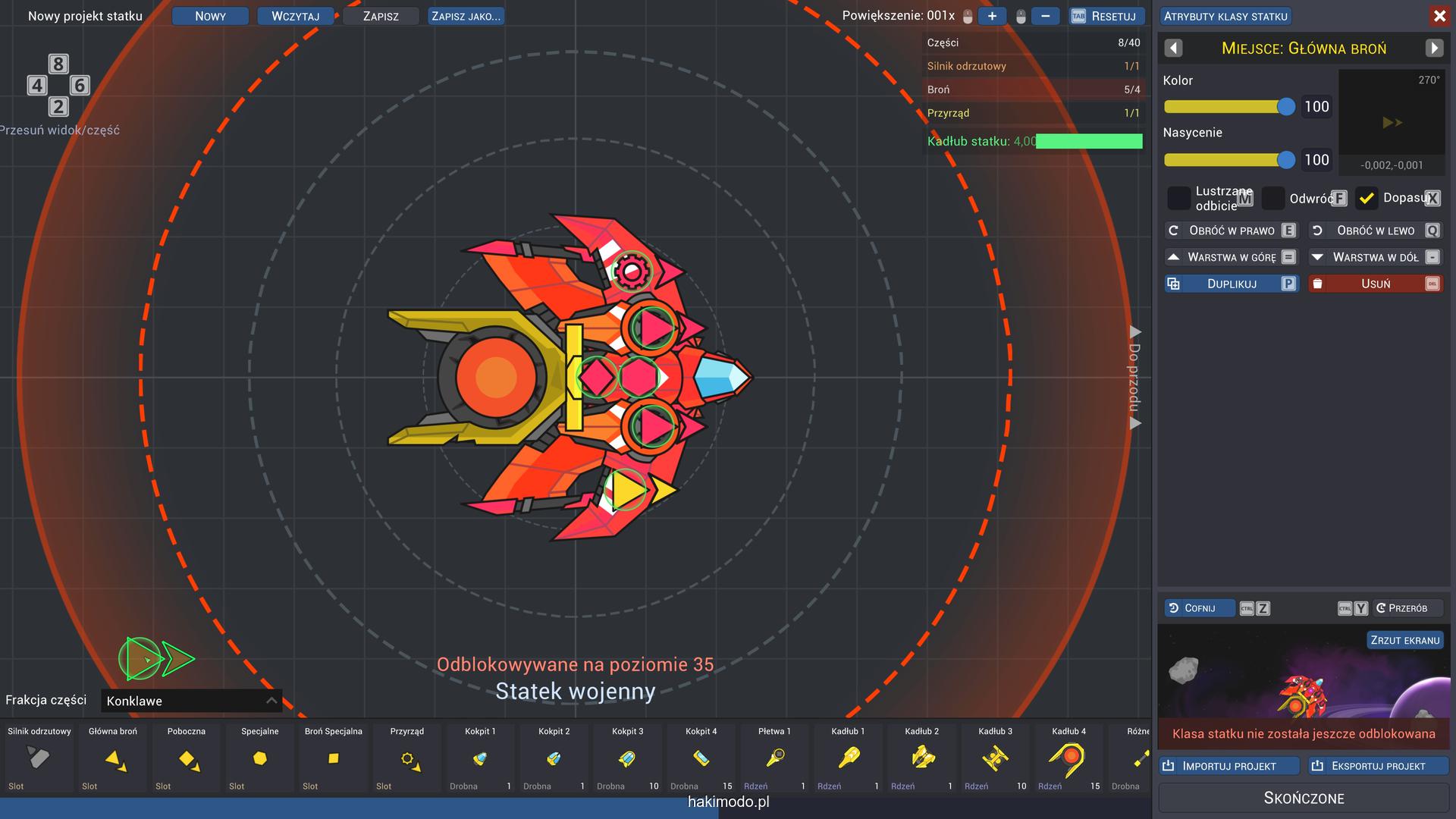Choose the Przyrząd slot icon
Screen dimensions: 1456x819
(407, 758)
